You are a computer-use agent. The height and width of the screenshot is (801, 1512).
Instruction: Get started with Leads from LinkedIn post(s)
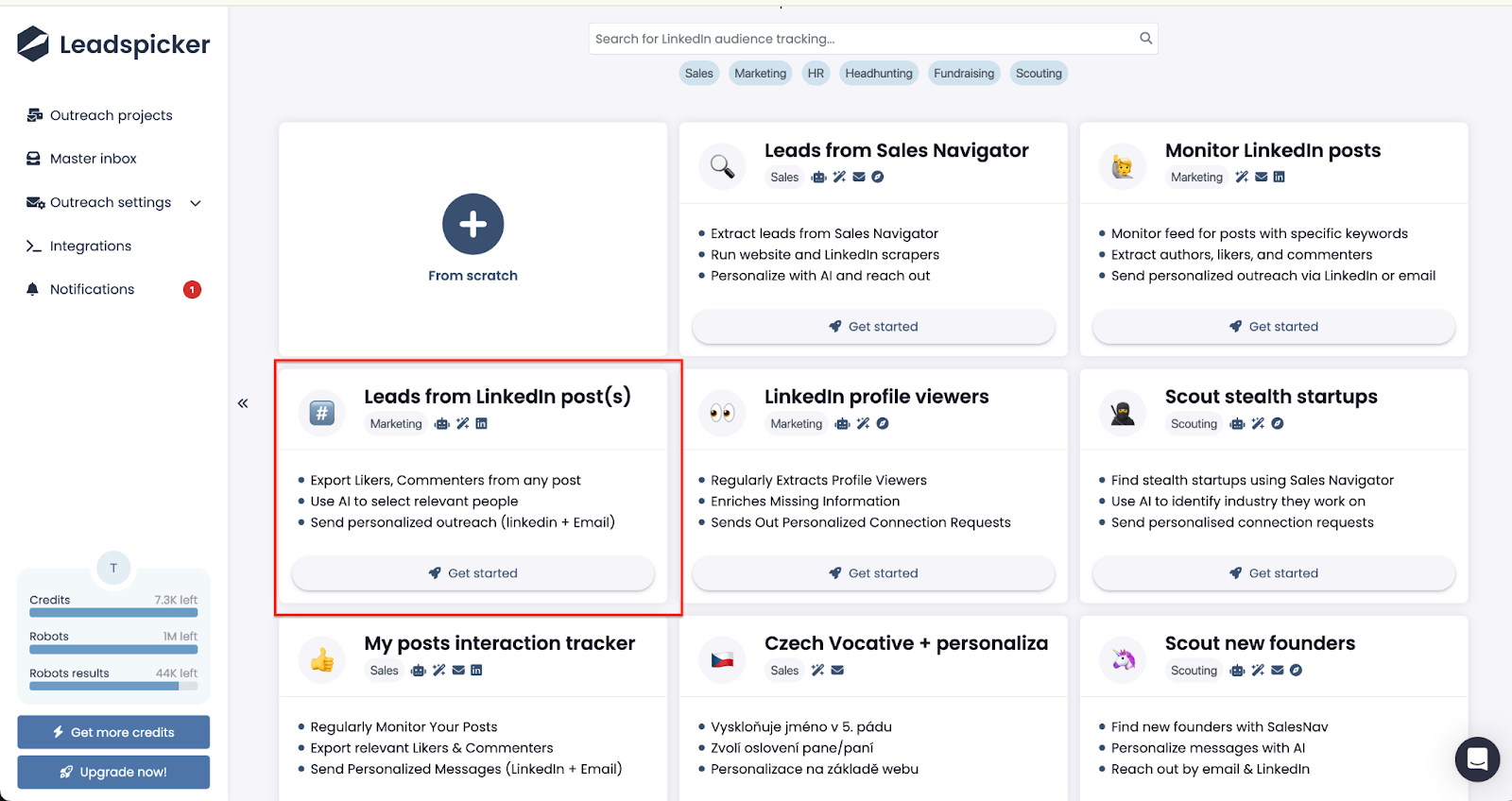click(x=472, y=573)
